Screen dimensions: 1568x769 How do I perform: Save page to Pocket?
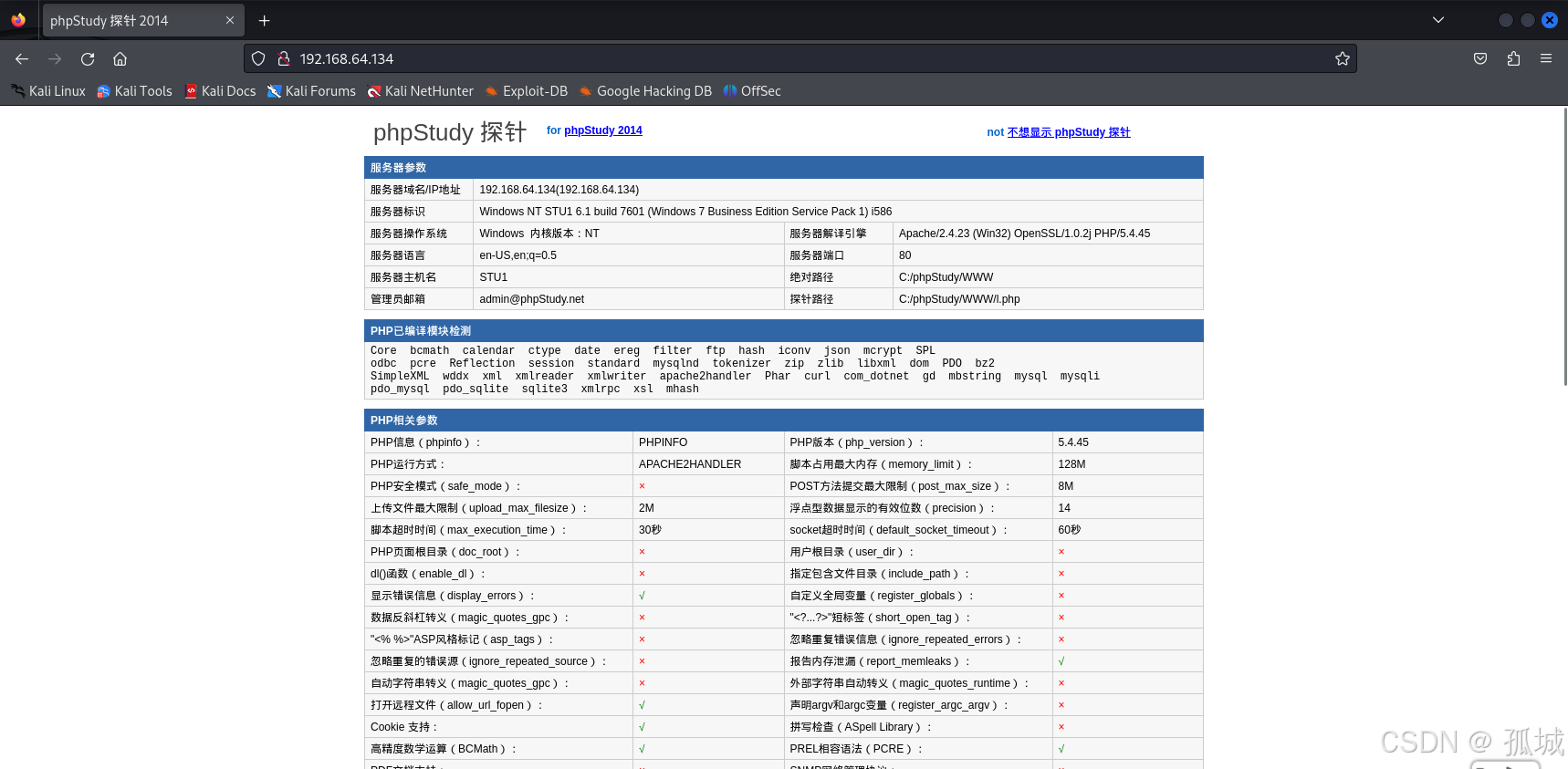click(x=1480, y=58)
